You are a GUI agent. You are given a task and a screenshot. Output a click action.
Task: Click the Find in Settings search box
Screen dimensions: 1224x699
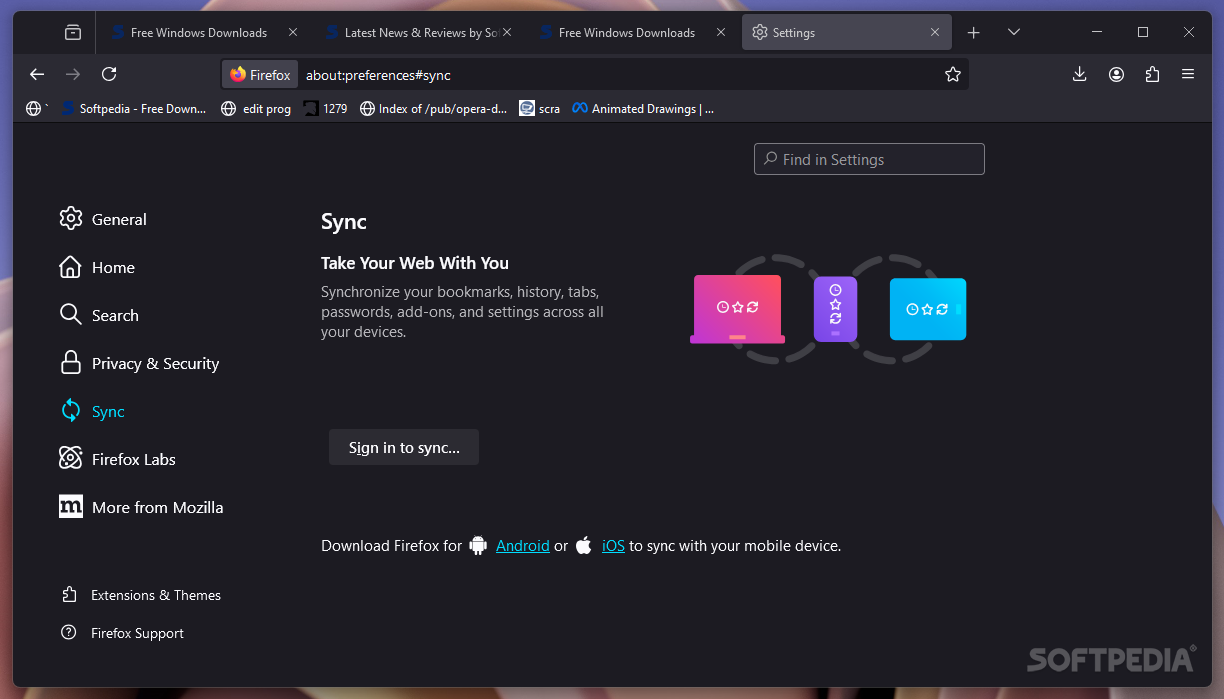coord(869,159)
